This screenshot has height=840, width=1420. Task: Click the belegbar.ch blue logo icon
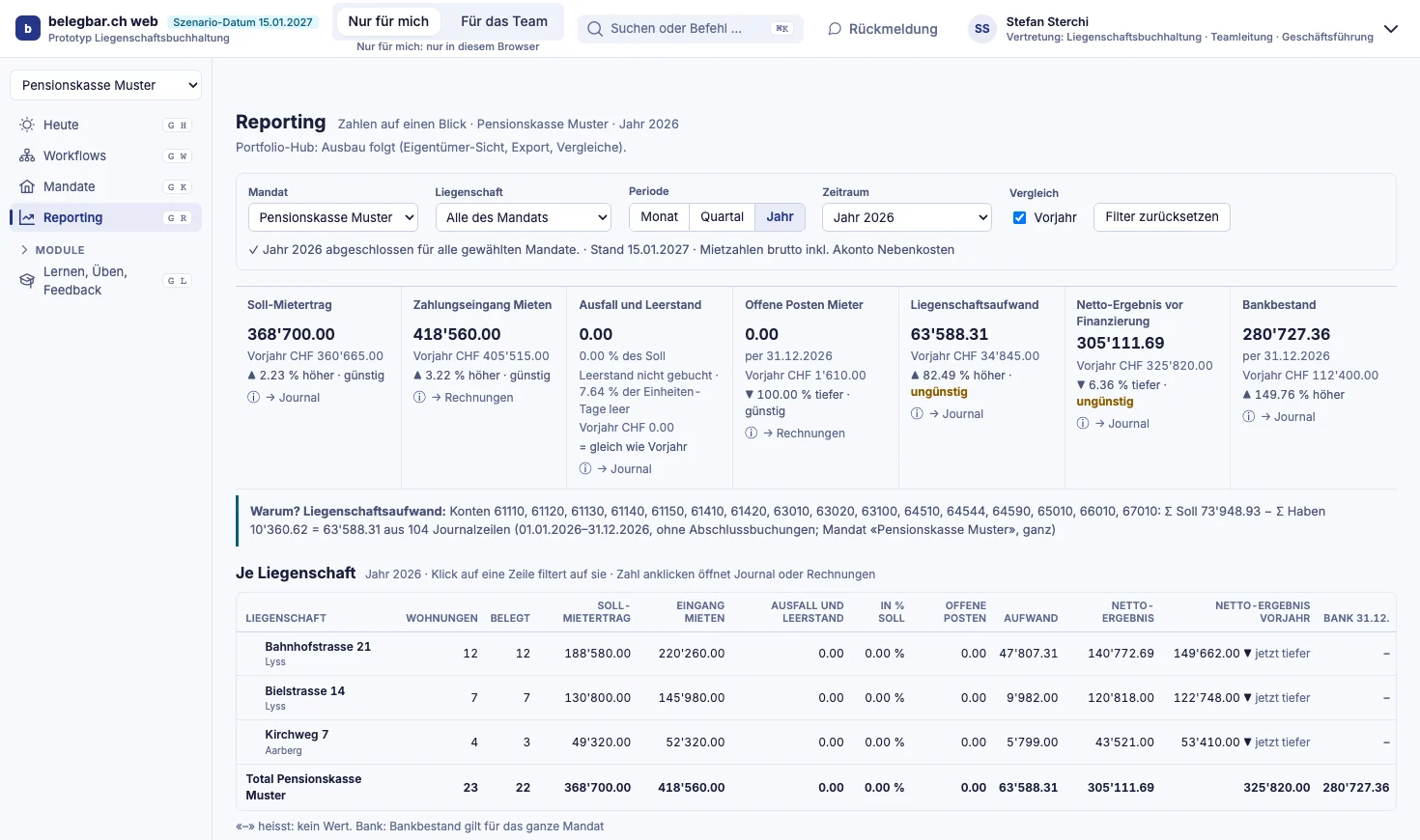point(28,29)
